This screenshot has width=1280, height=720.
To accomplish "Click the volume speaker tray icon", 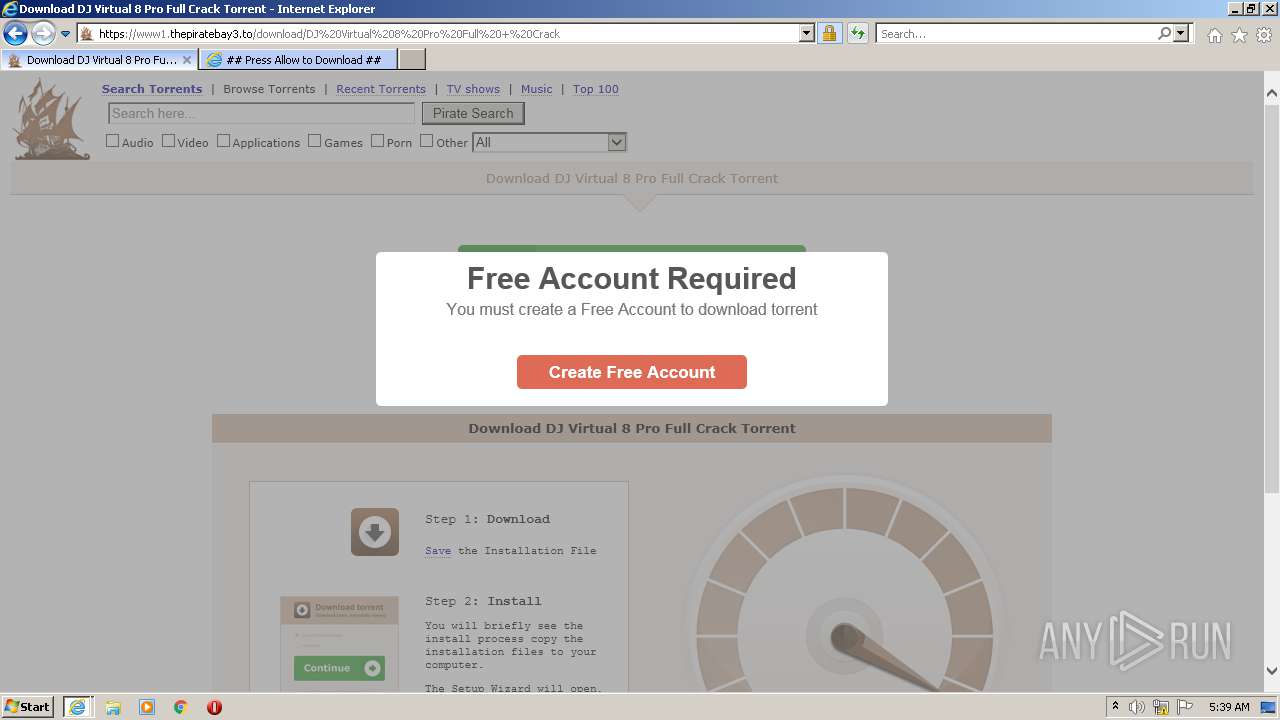I will point(1136,707).
